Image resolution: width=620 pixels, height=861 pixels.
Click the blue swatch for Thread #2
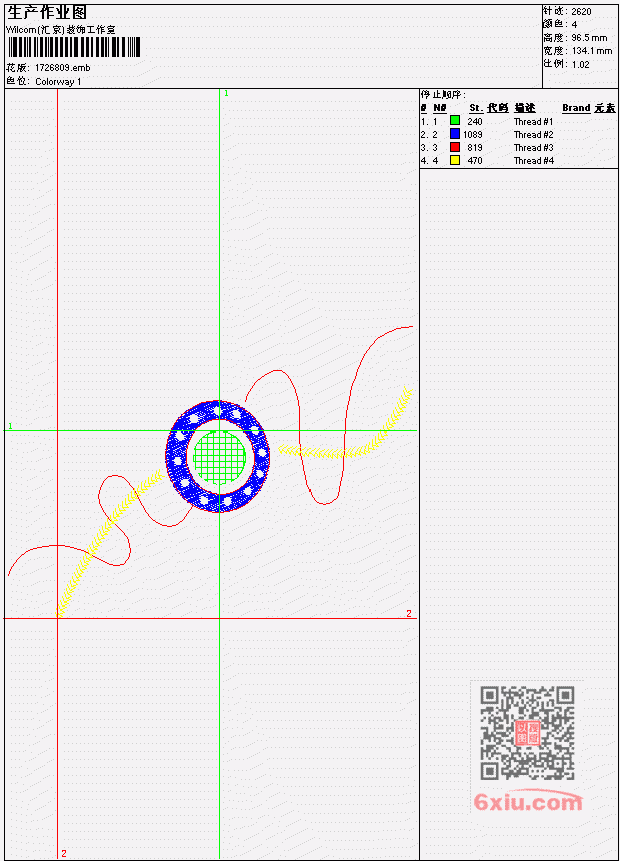[x=455, y=133]
